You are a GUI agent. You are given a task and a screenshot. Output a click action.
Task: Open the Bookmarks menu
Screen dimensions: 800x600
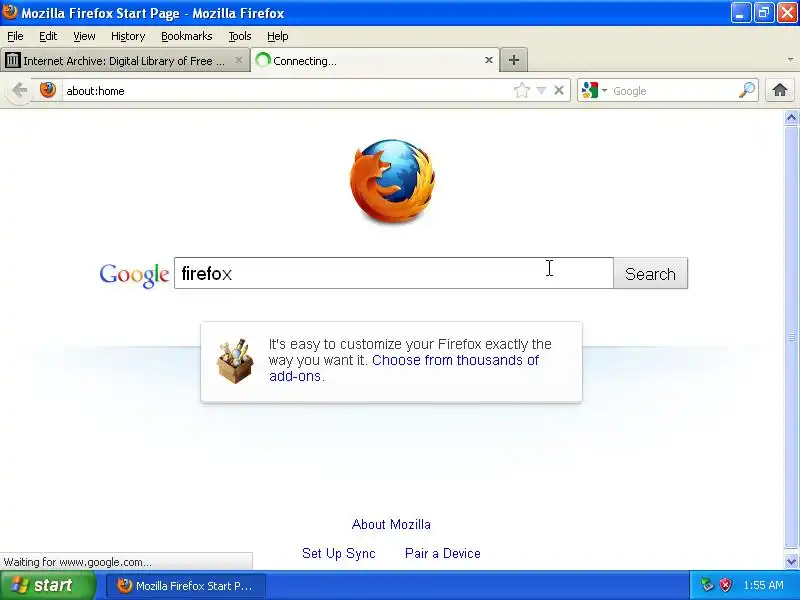pos(187,36)
